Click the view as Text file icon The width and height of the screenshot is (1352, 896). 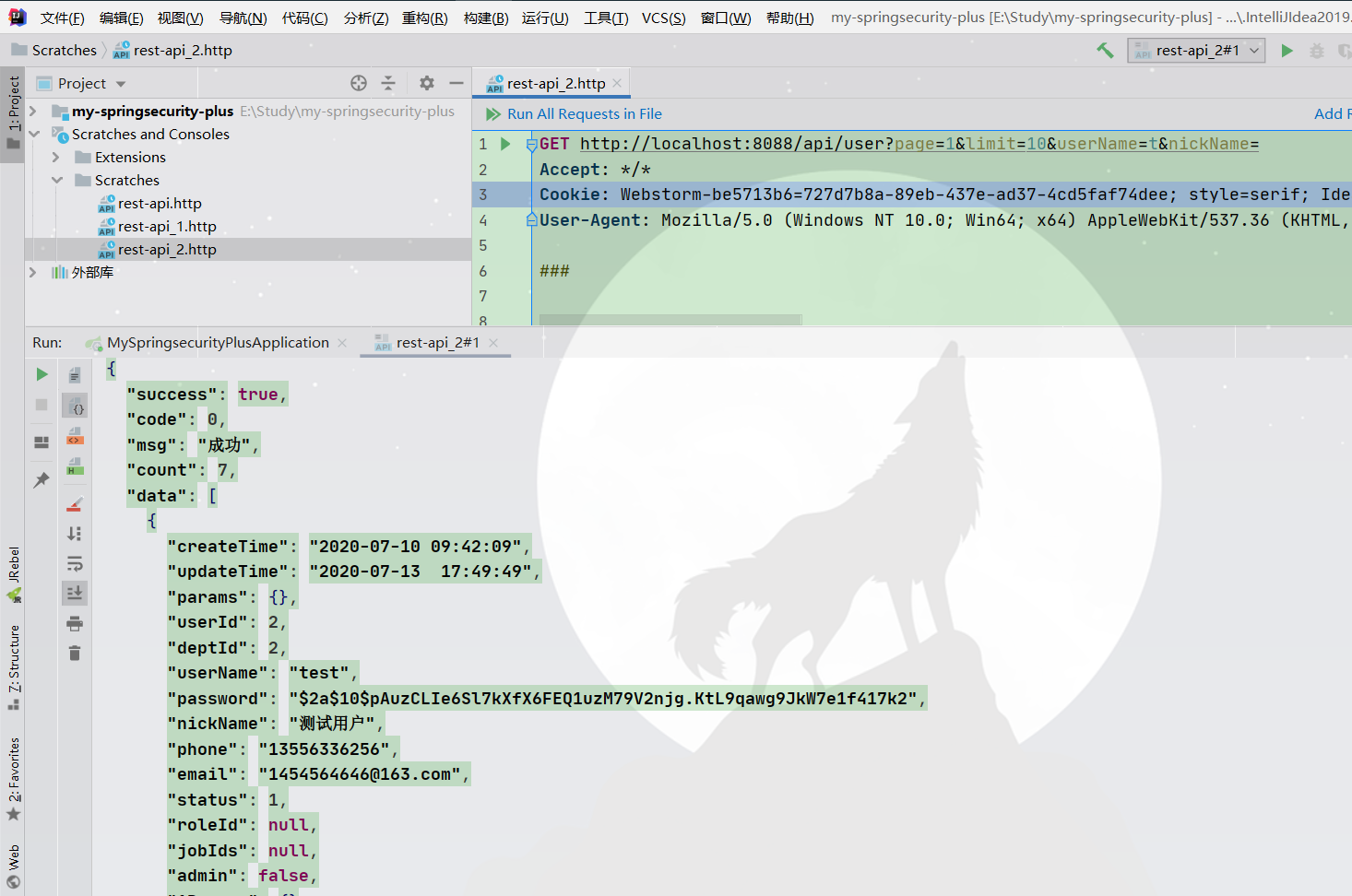75,374
